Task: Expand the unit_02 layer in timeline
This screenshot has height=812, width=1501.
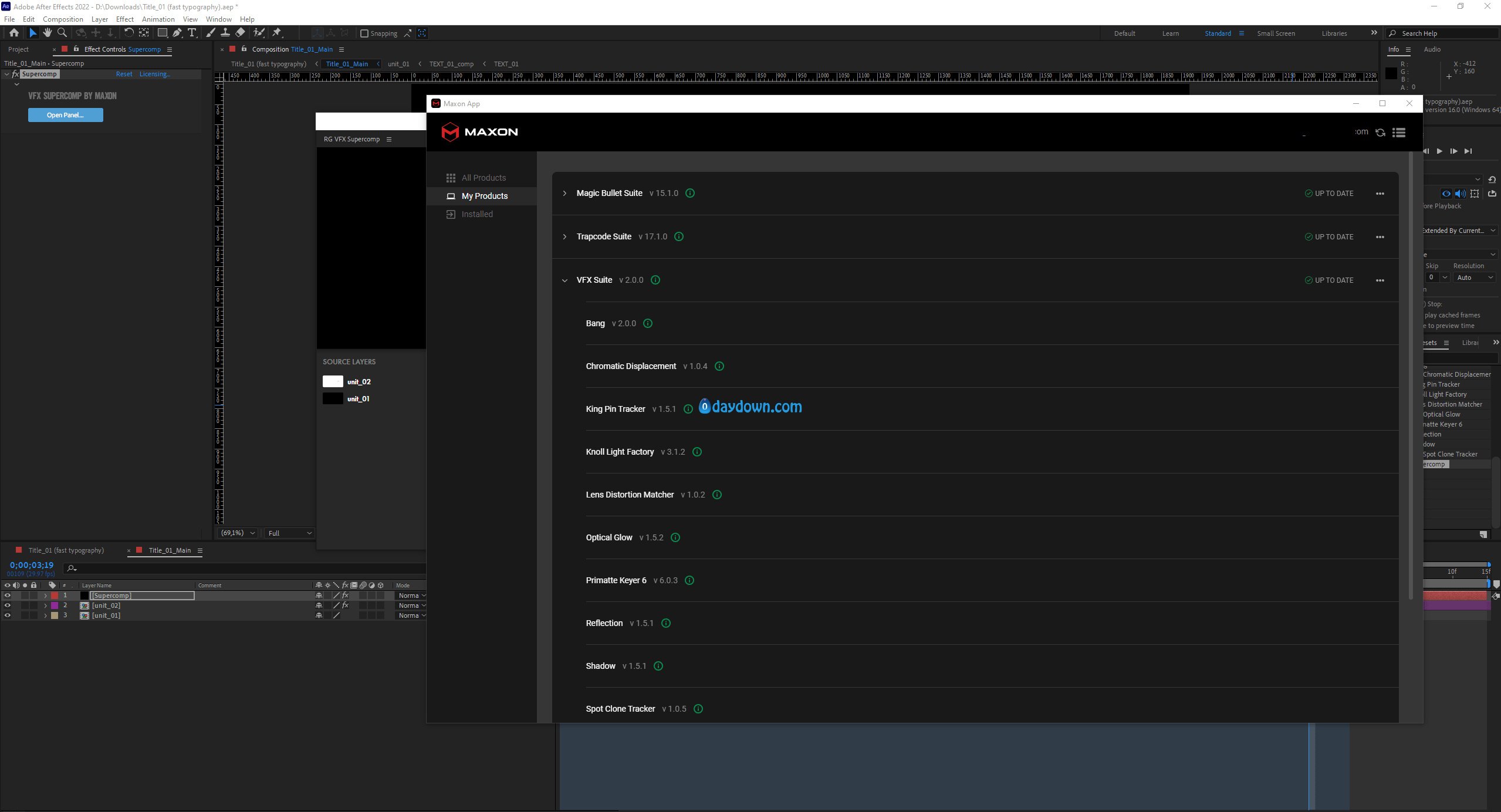Action: (45, 605)
